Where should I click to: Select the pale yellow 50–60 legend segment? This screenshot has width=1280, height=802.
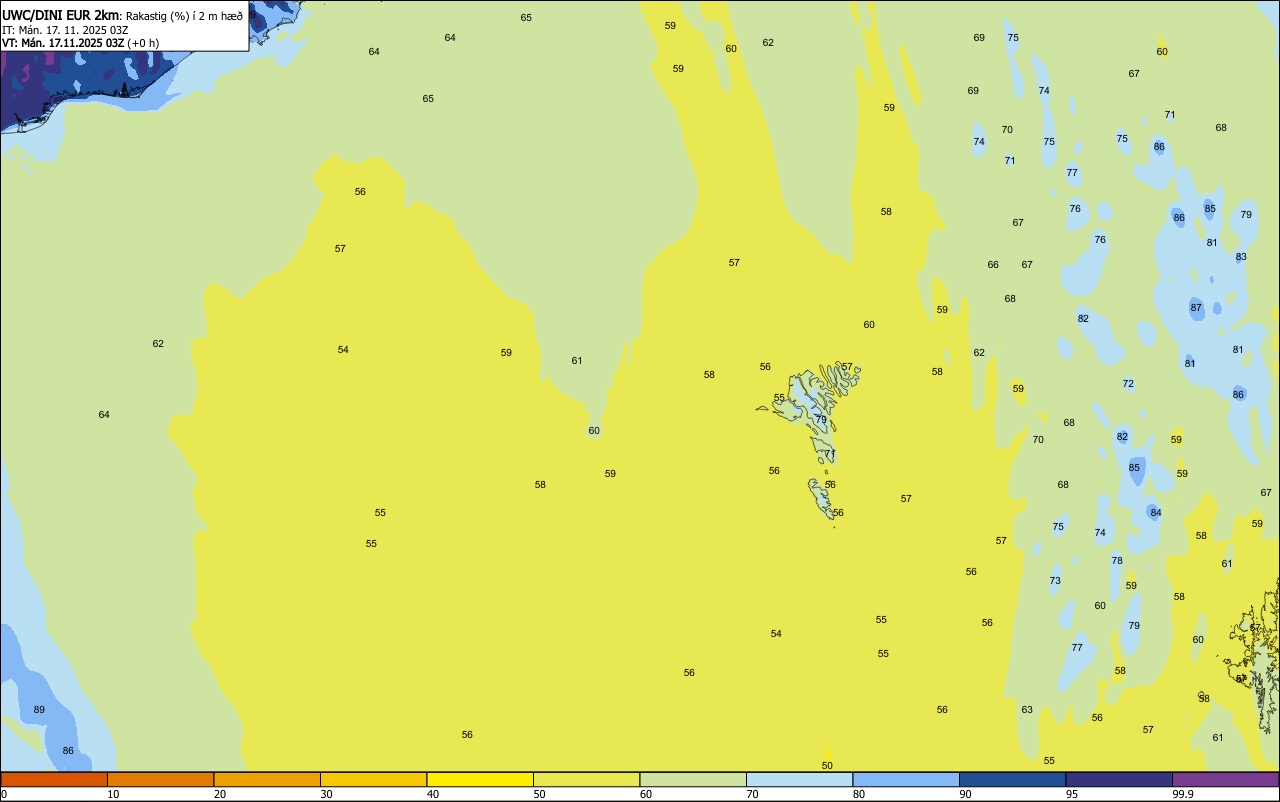[x=586, y=779]
